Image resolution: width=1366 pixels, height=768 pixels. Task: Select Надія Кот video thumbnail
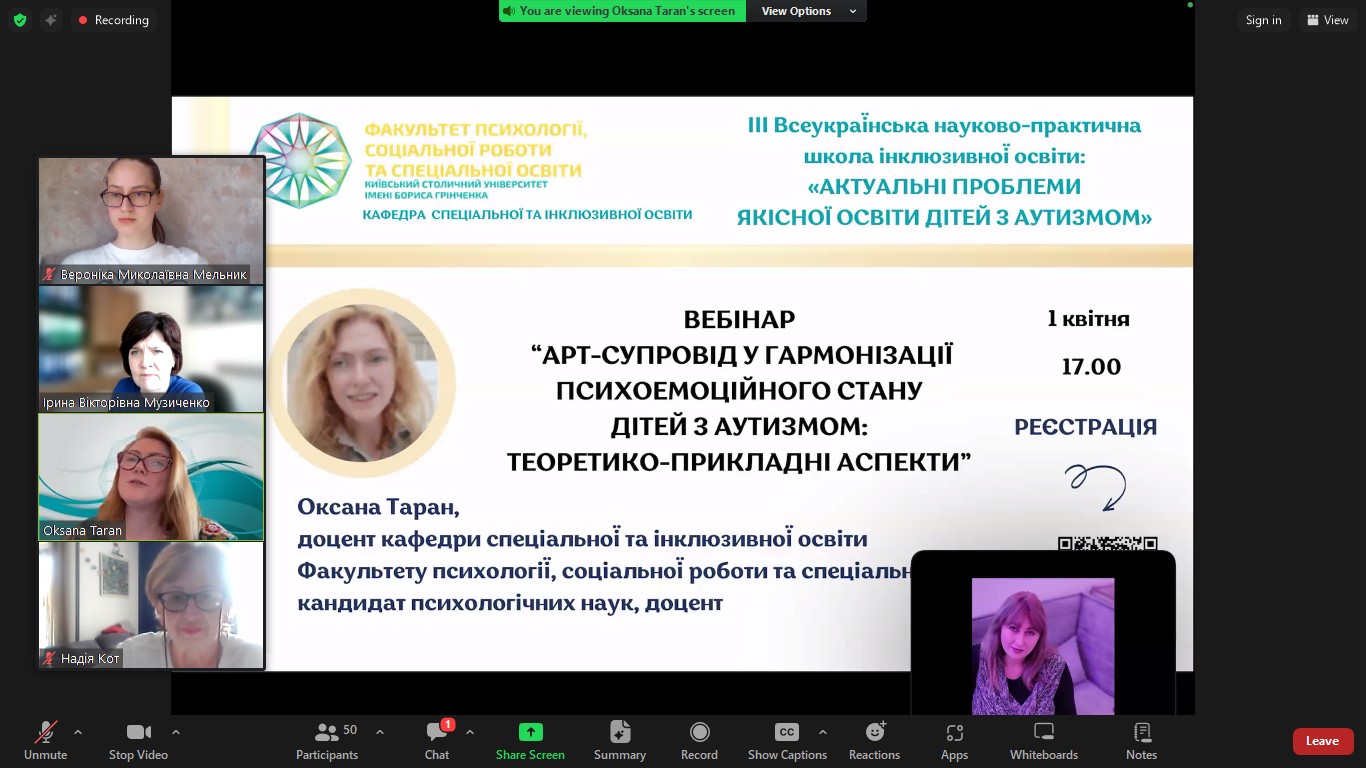click(x=151, y=605)
